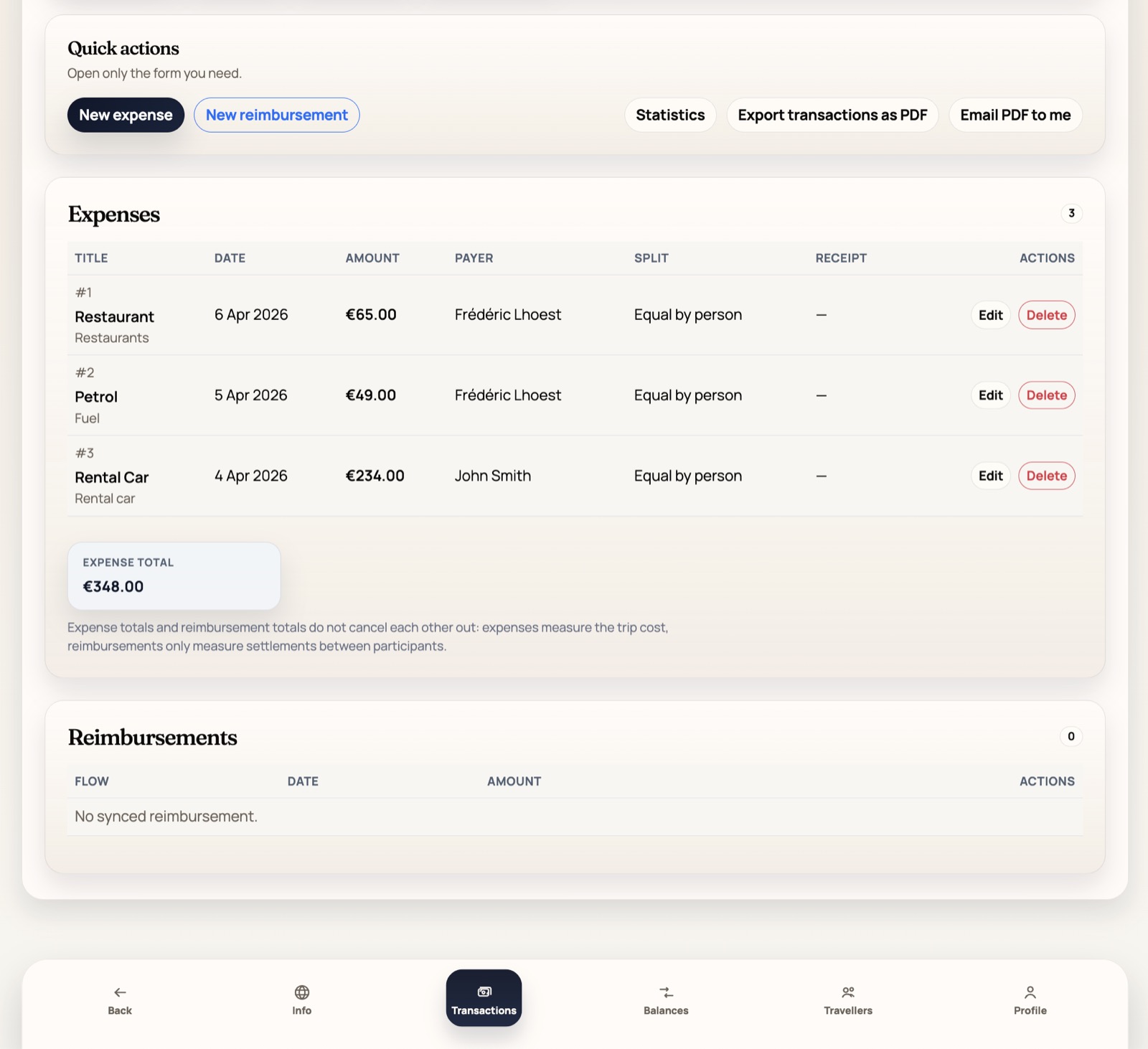This screenshot has height=1049, width=1148.
Task: Delete the Rental Car expense
Action: [x=1046, y=475]
